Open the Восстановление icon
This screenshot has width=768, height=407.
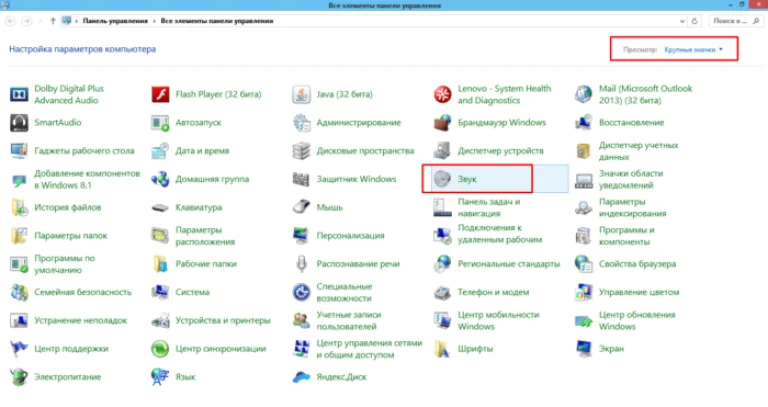(583, 122)
